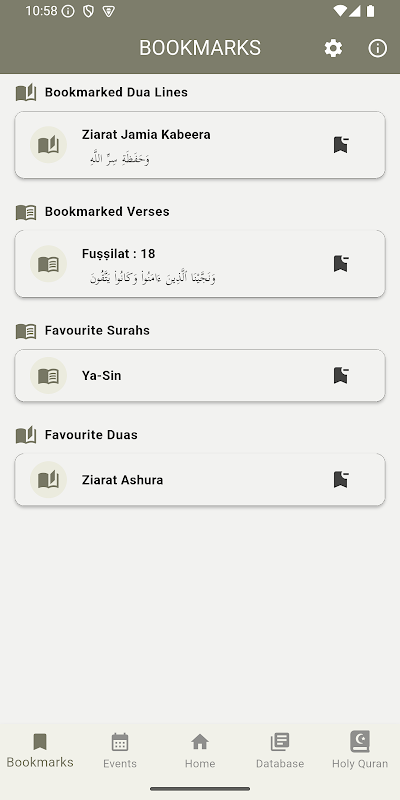Open settings via the gear icon

click(333, 48)
